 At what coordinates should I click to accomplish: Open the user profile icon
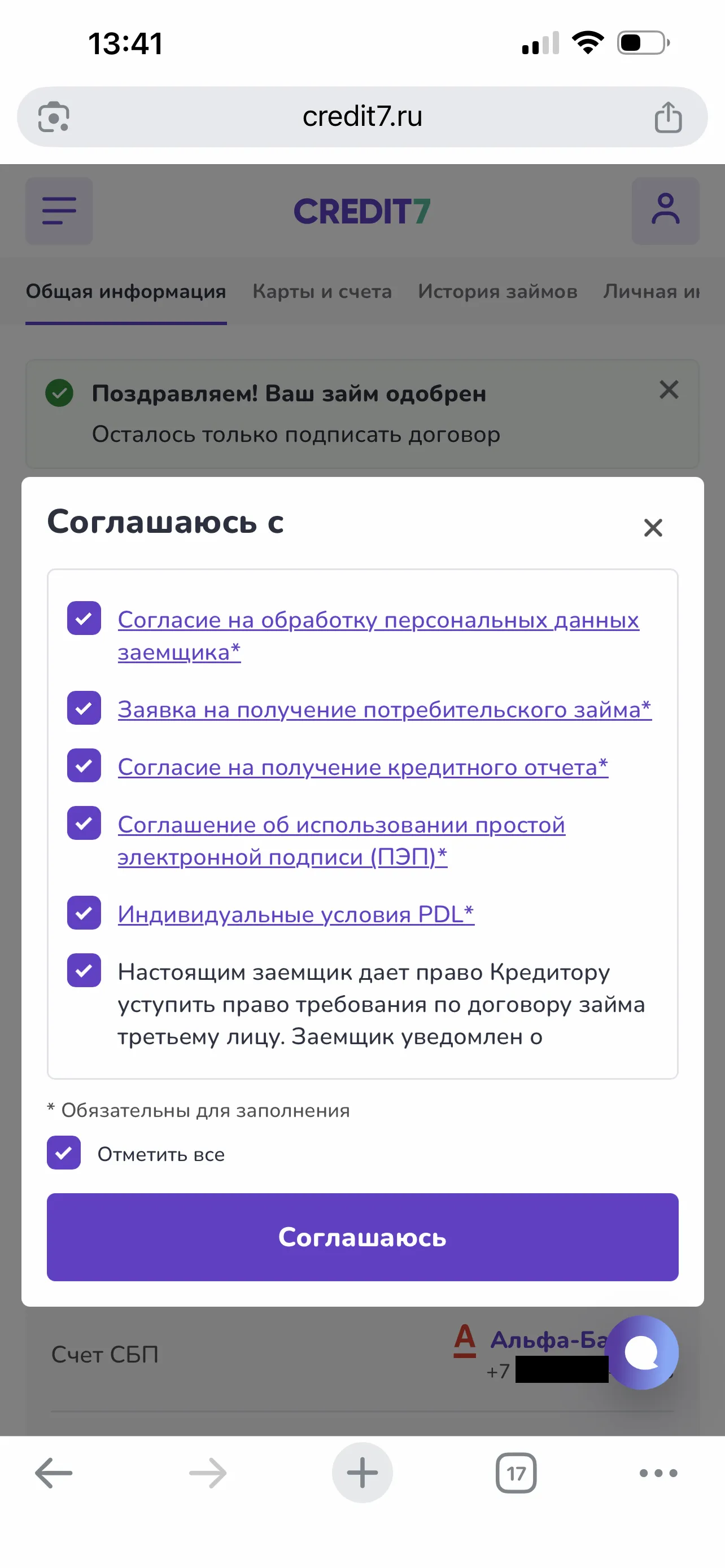pos(665,211)
